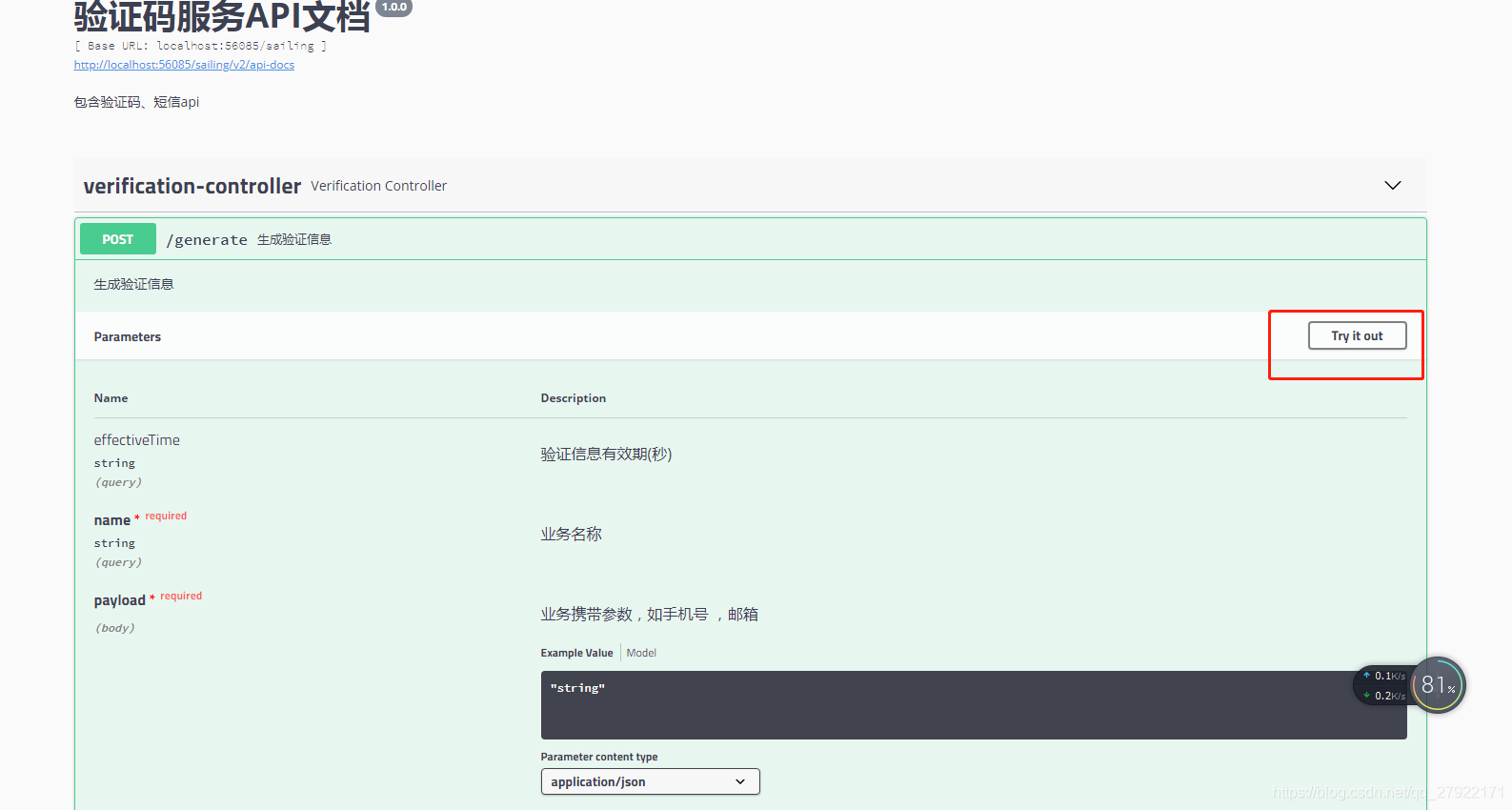Click the 1.0.0 version badge
This screenshot has width=1512, height=810.
click(x=394, y=8)
